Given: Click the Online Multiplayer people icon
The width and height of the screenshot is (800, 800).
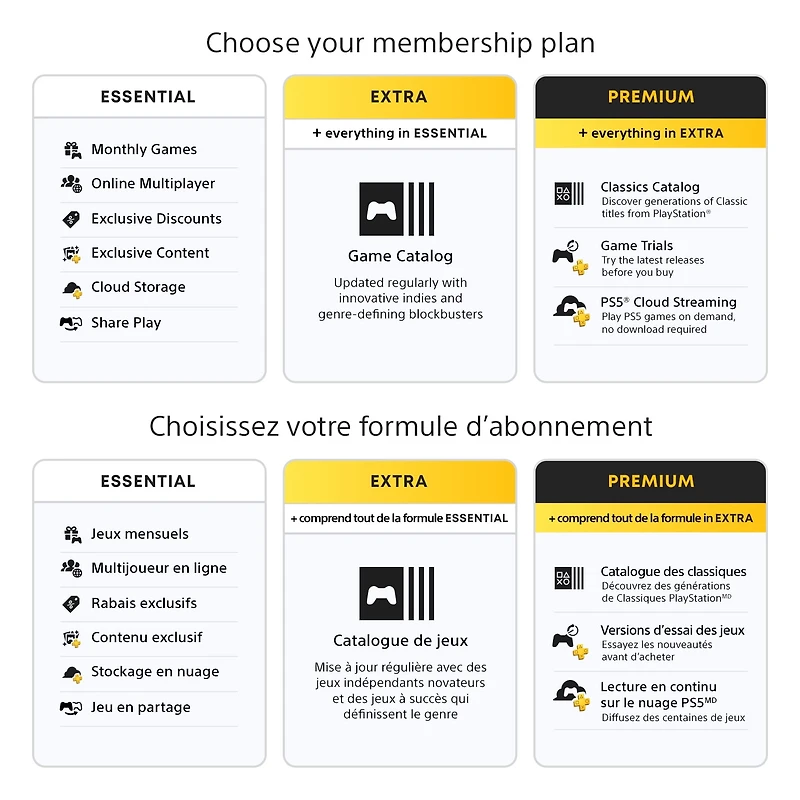Looking at the screenshot, I should click(x=71, y=184).
